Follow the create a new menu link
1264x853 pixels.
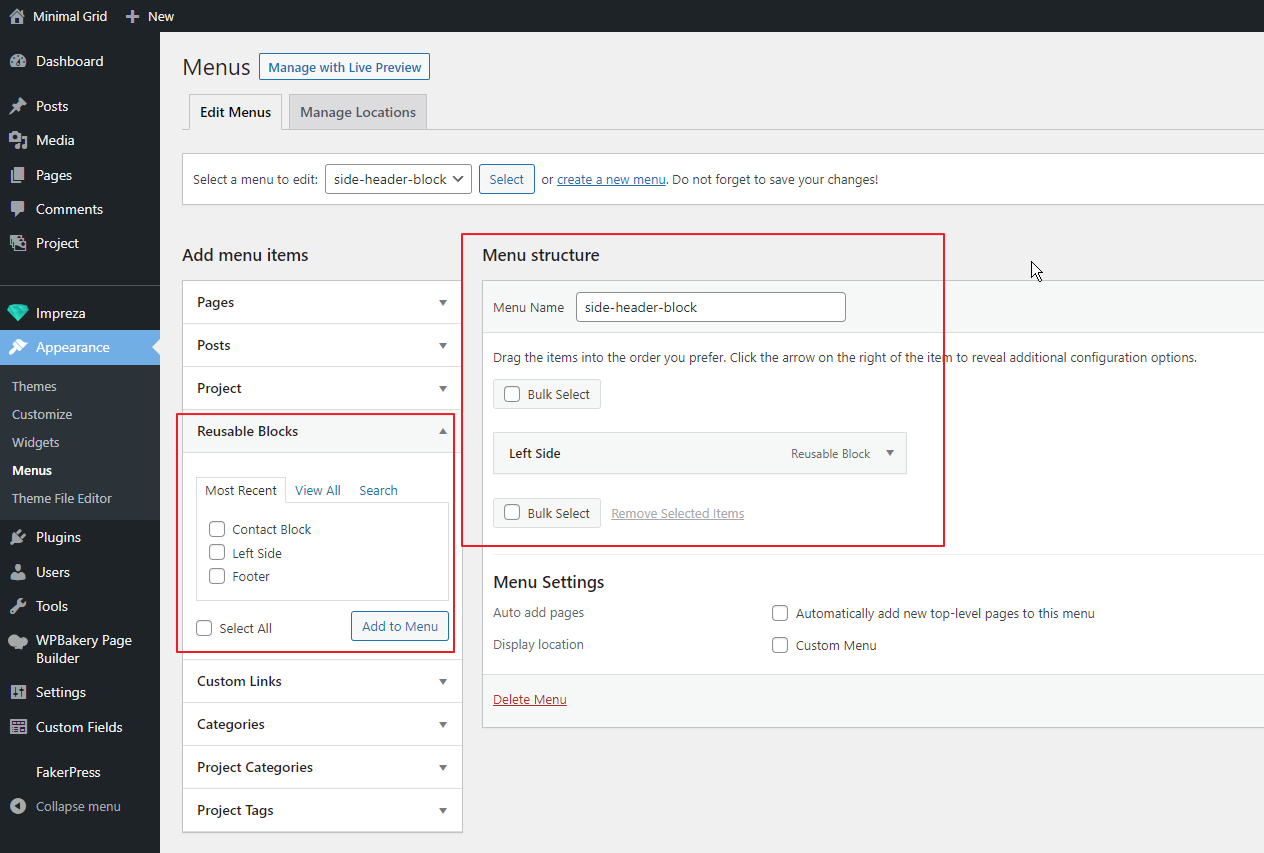pyautogui.click(x=611, y=179)
